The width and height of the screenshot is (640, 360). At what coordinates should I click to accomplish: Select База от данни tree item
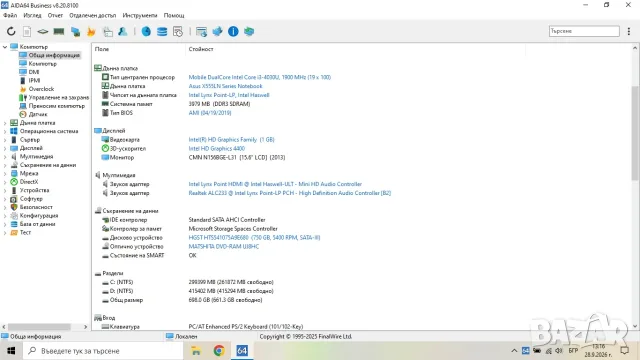point(37,224)
